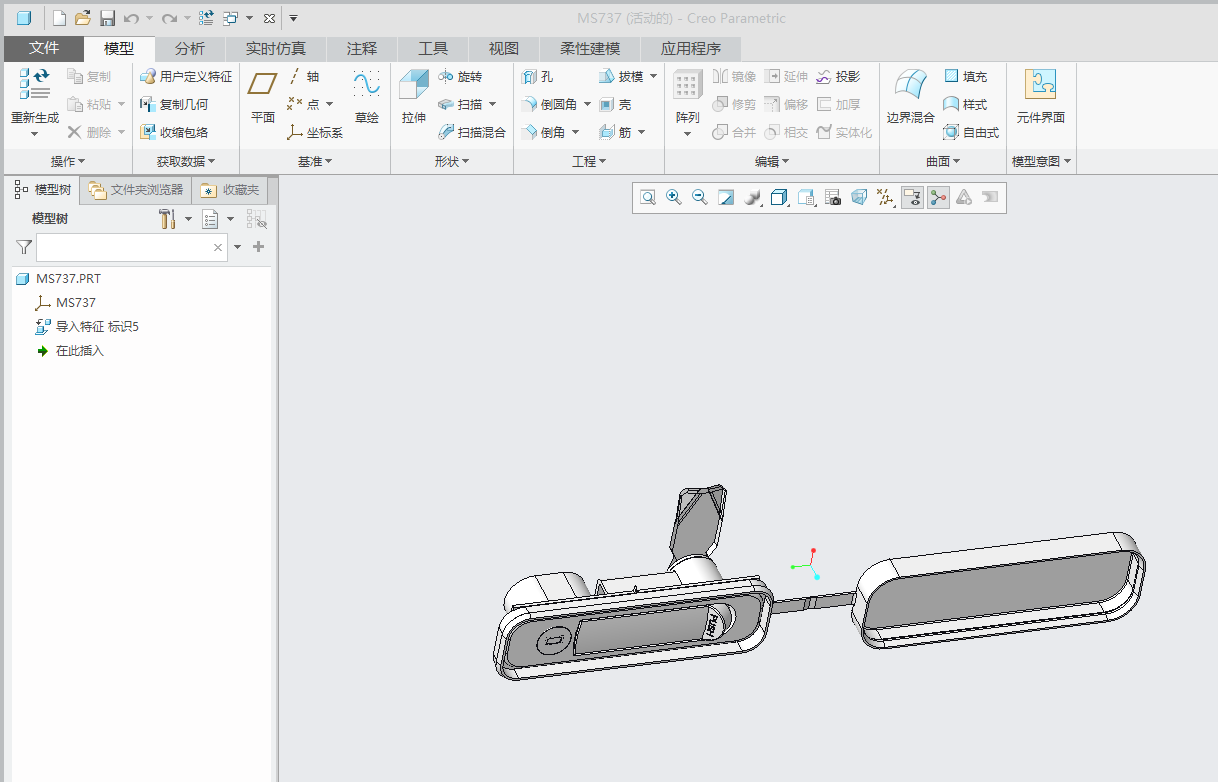Open the 自由式 (Freestyle) tool
This screenshot has width=1218, height=782.
click(971, 132)
